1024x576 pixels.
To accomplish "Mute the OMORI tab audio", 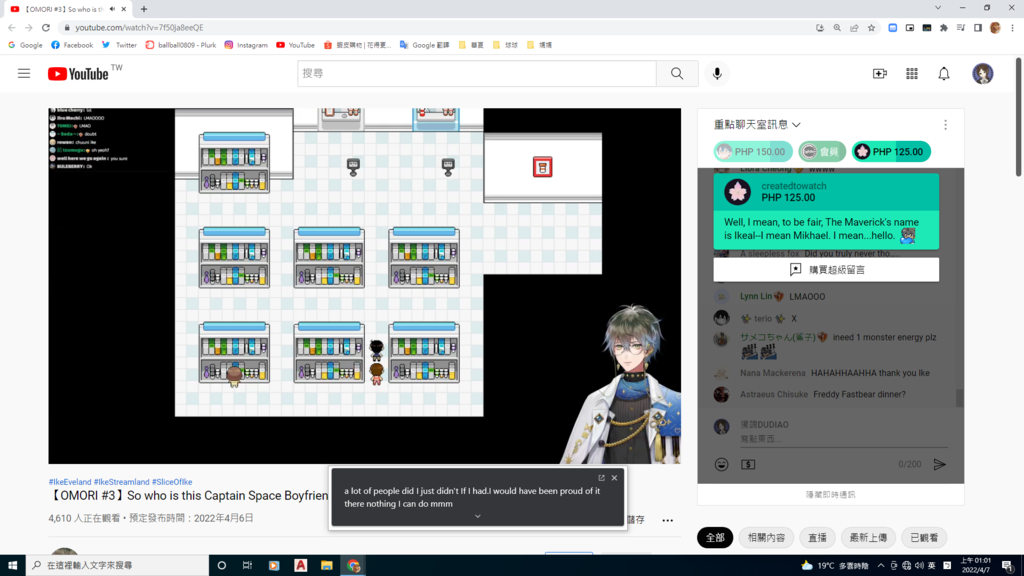I will [x=112, y=9].
